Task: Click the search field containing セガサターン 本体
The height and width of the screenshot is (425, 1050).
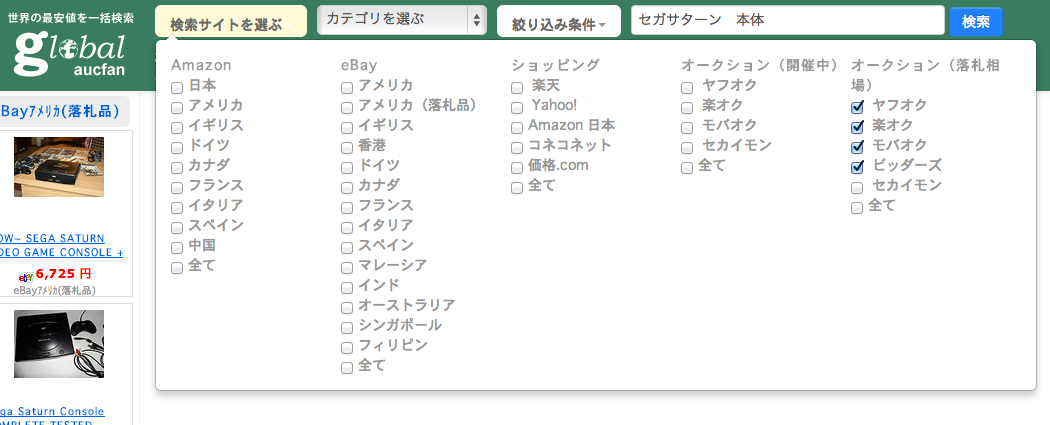Action: (x=787, y=21)
